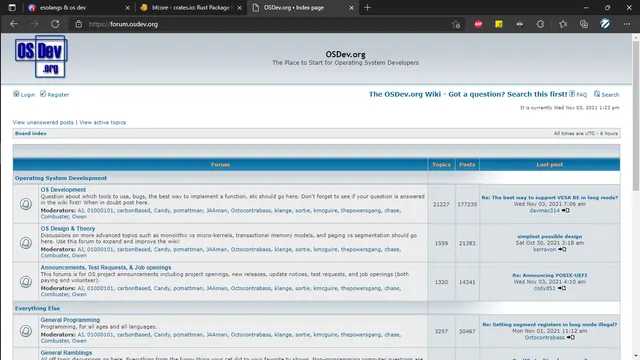Open the Register link
The width and height of the screenshot is (640, 360).
point(54,94)
